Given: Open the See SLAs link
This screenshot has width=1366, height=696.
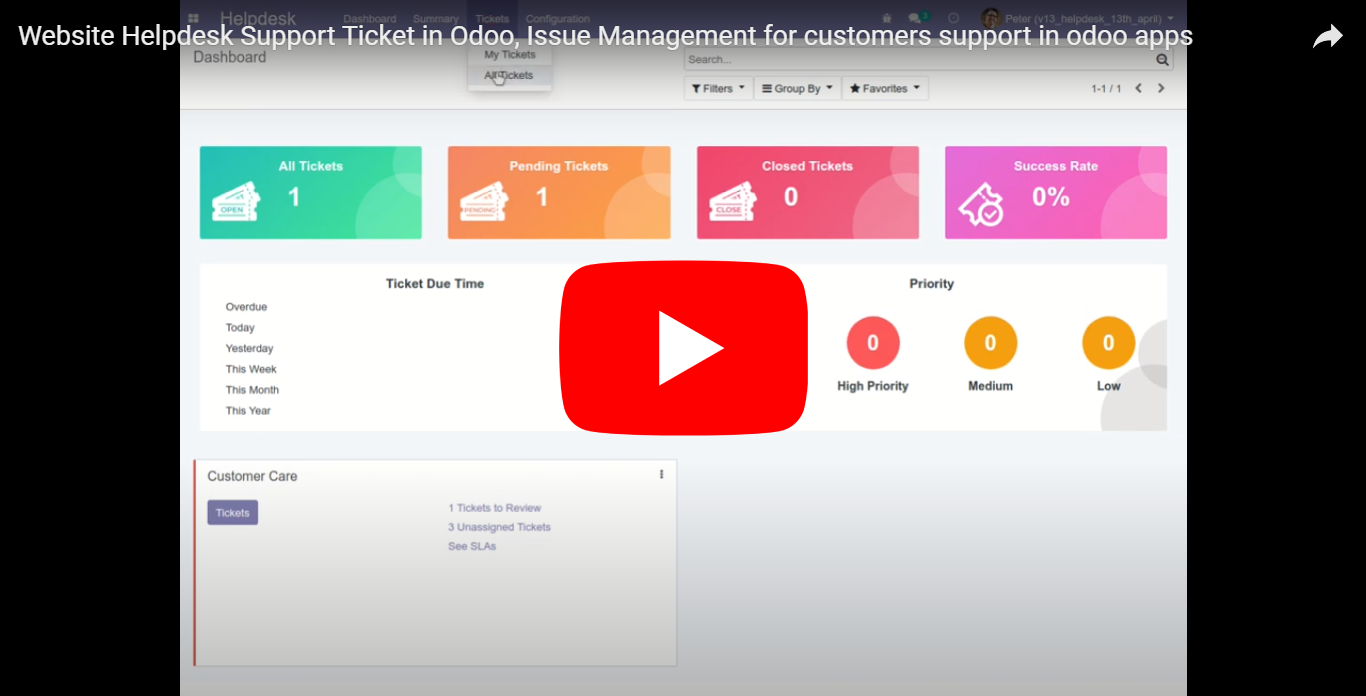Looking at the screenshot, I should coord(472,546).
